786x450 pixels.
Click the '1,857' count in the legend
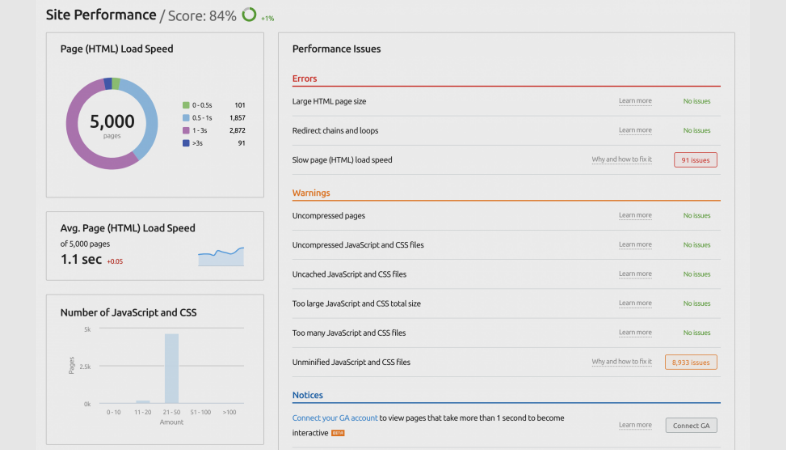tap(237, 118)
